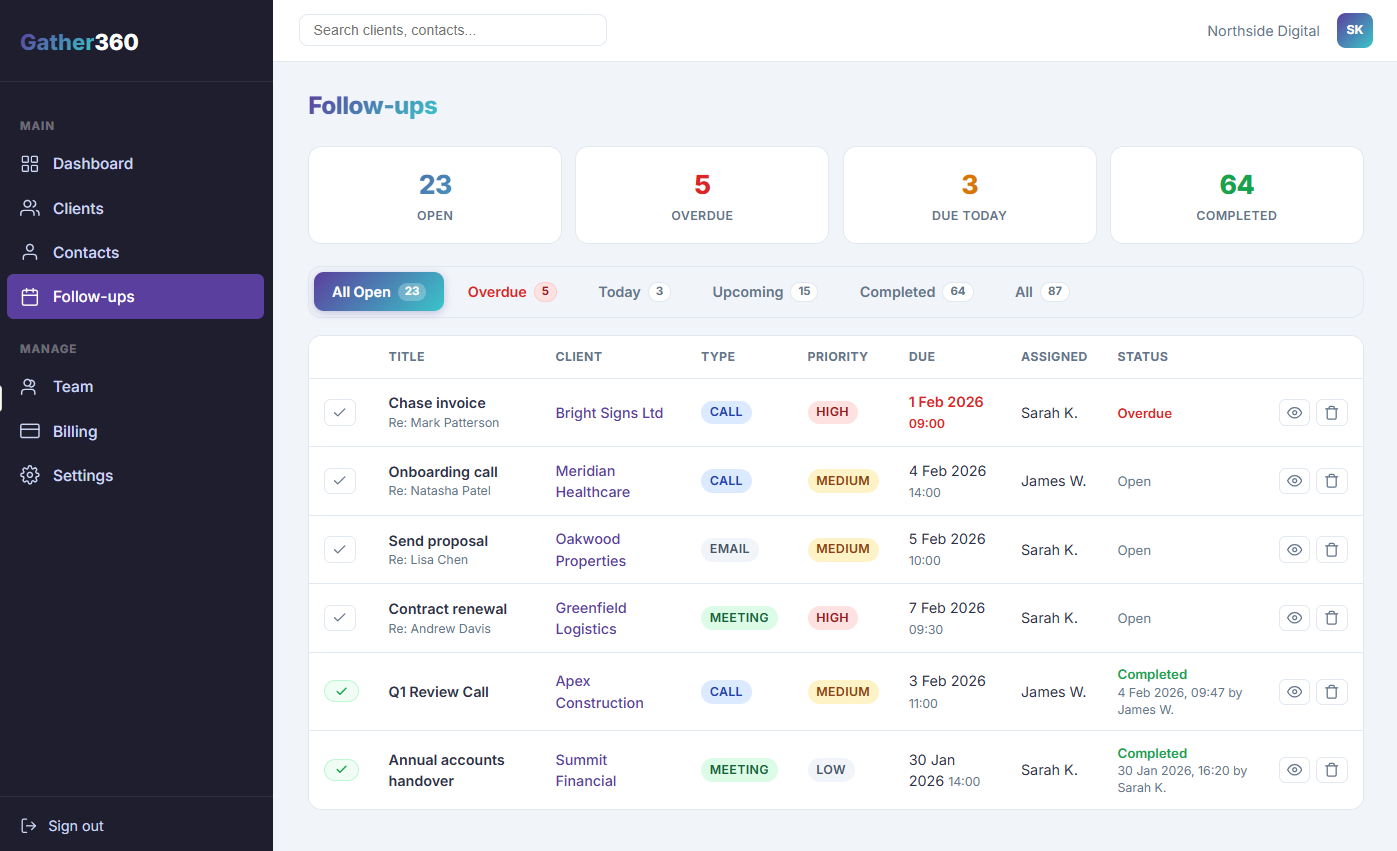The width and height of the screenshot is (1397, 851).
Task: Click the Sign out icon
Action: (29, 825)
